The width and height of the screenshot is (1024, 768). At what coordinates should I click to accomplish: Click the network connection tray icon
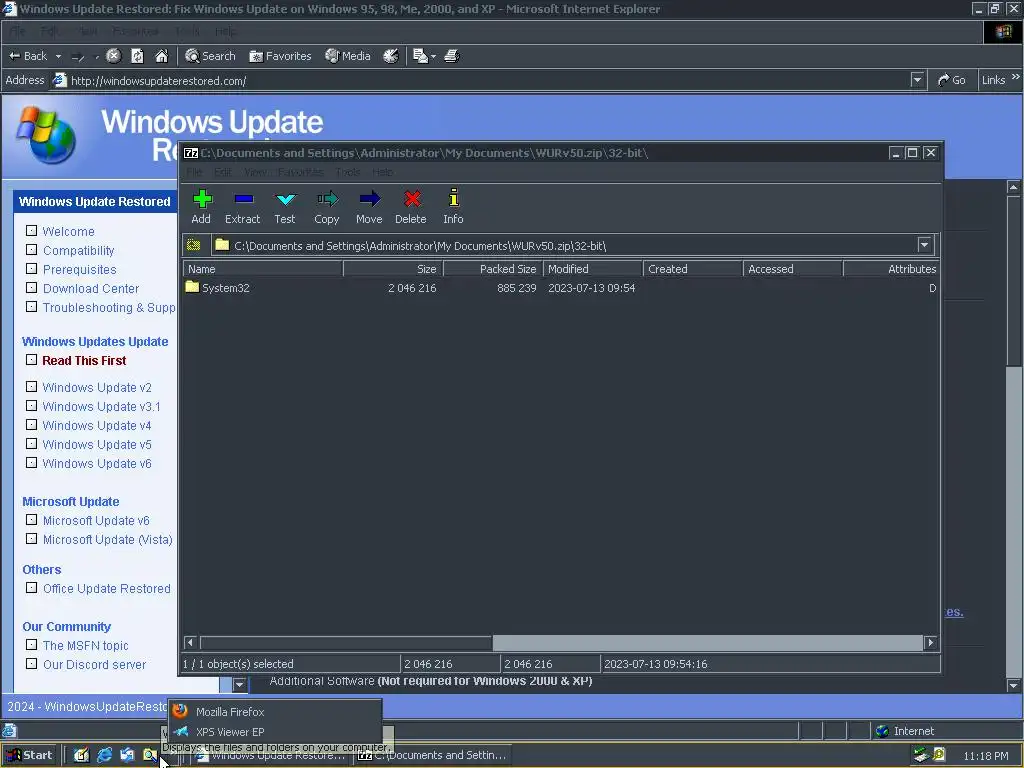921,755
